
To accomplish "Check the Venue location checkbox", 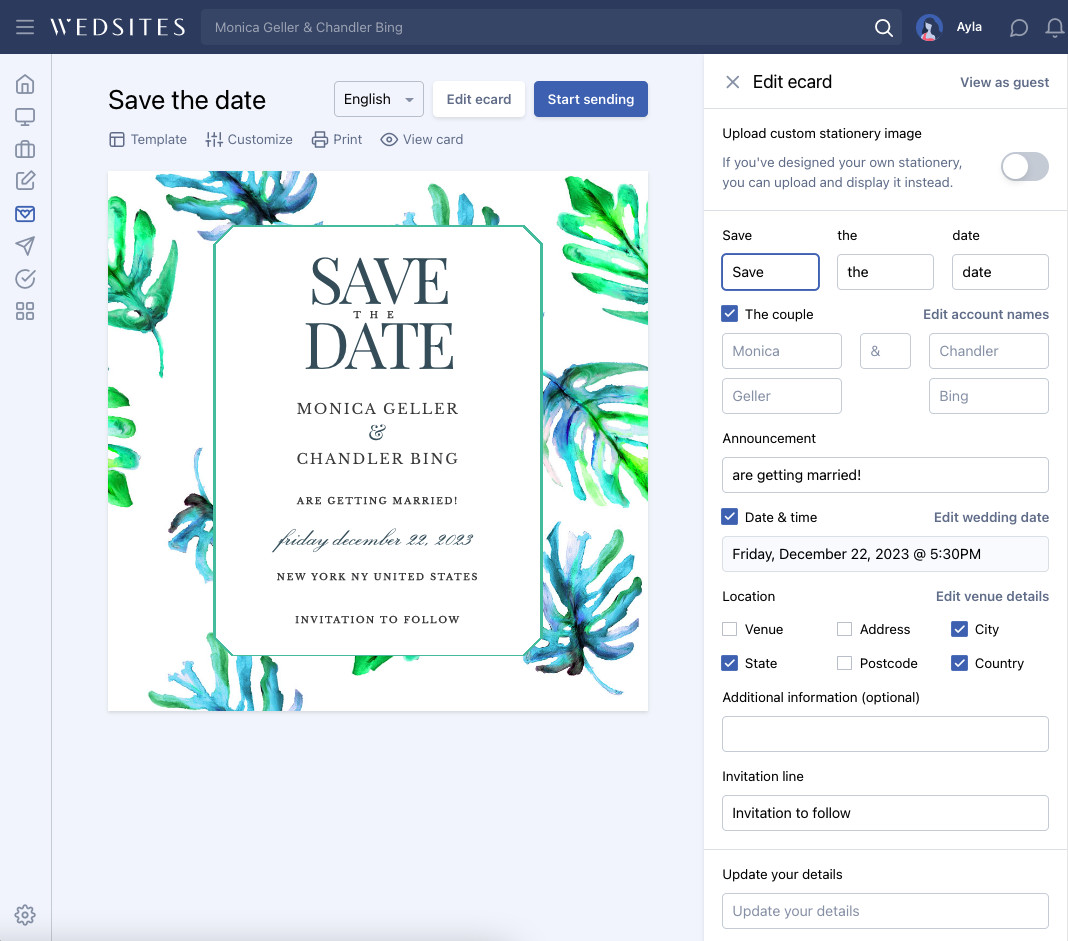I will [729, 629].
